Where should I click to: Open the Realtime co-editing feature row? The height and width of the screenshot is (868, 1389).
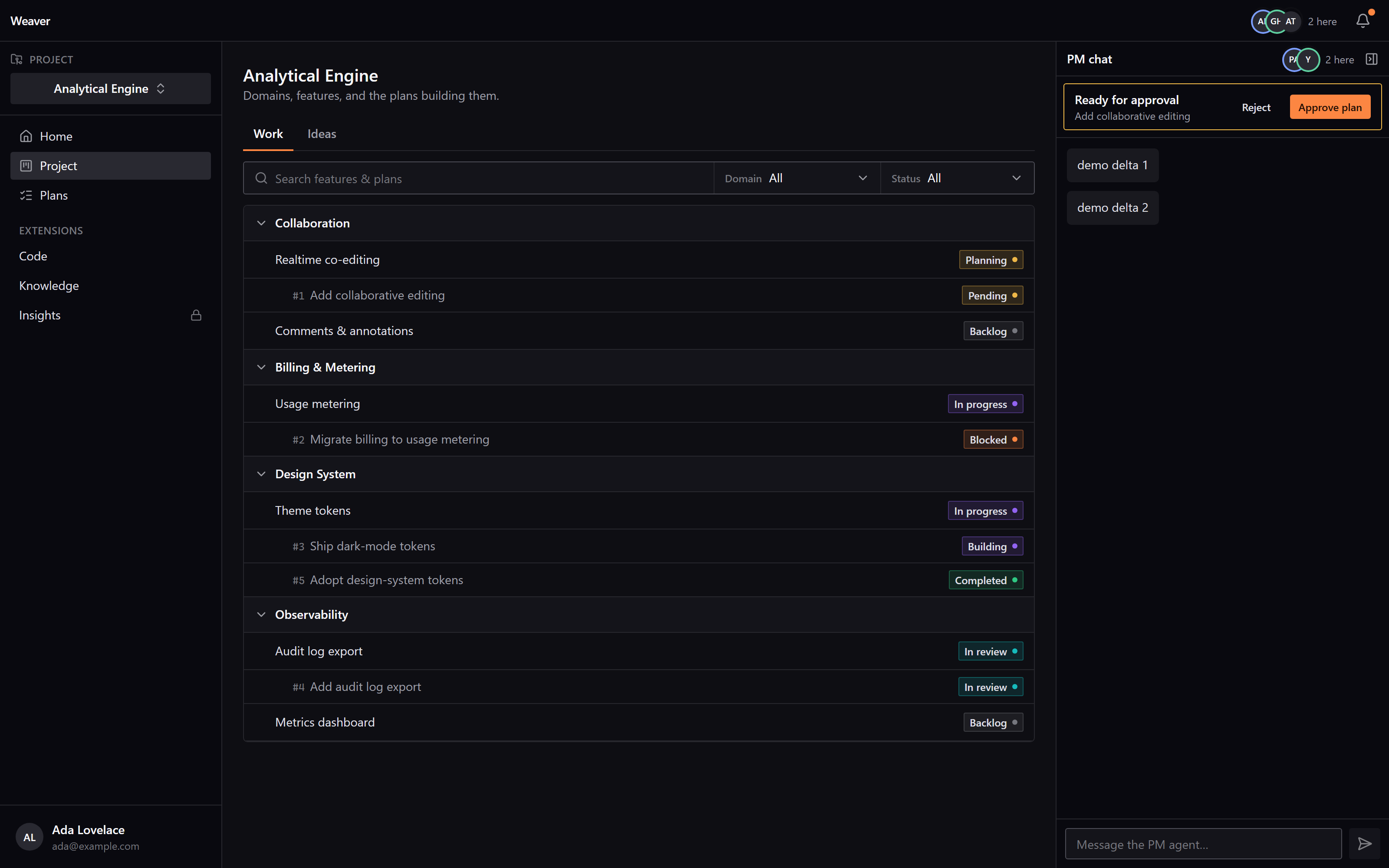tap(638, 260)
